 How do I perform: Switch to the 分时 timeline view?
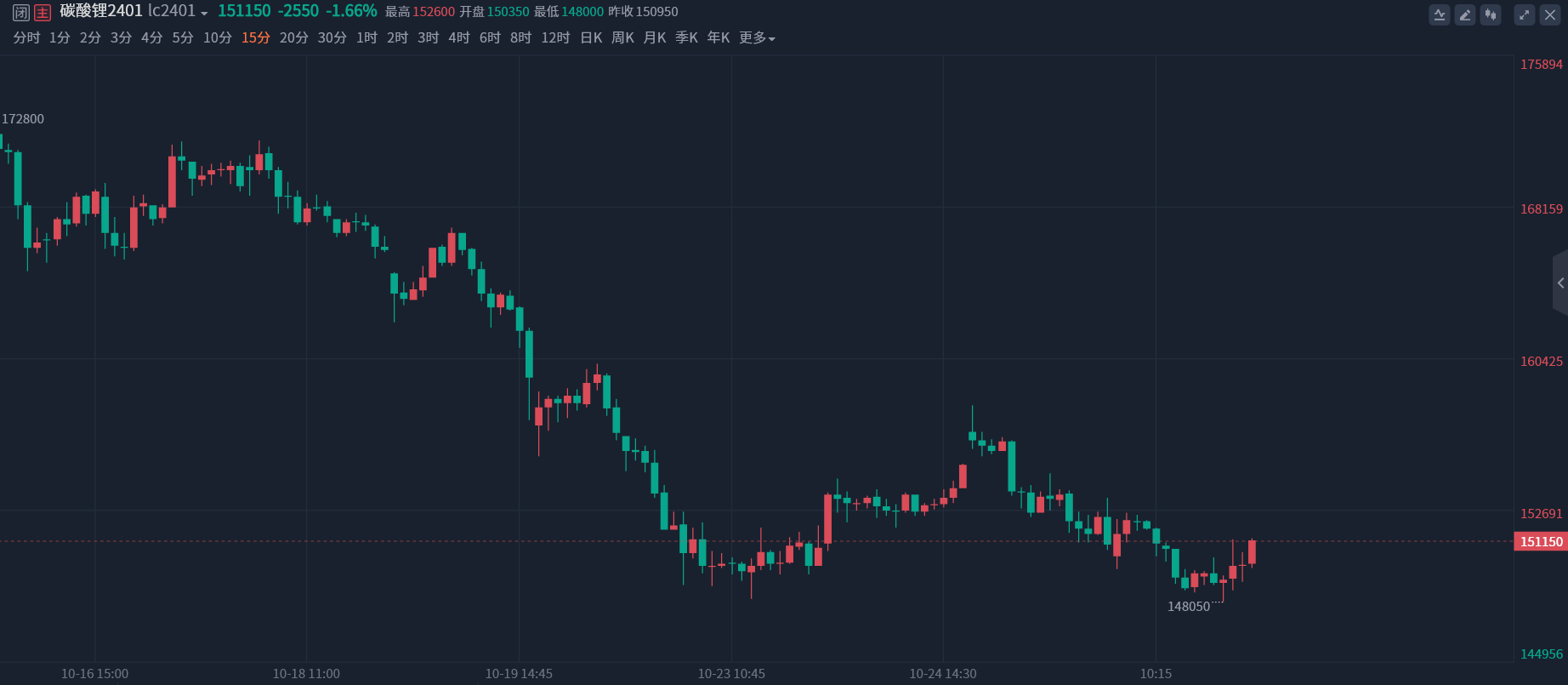pyautogui.click(x=26, y=37)
